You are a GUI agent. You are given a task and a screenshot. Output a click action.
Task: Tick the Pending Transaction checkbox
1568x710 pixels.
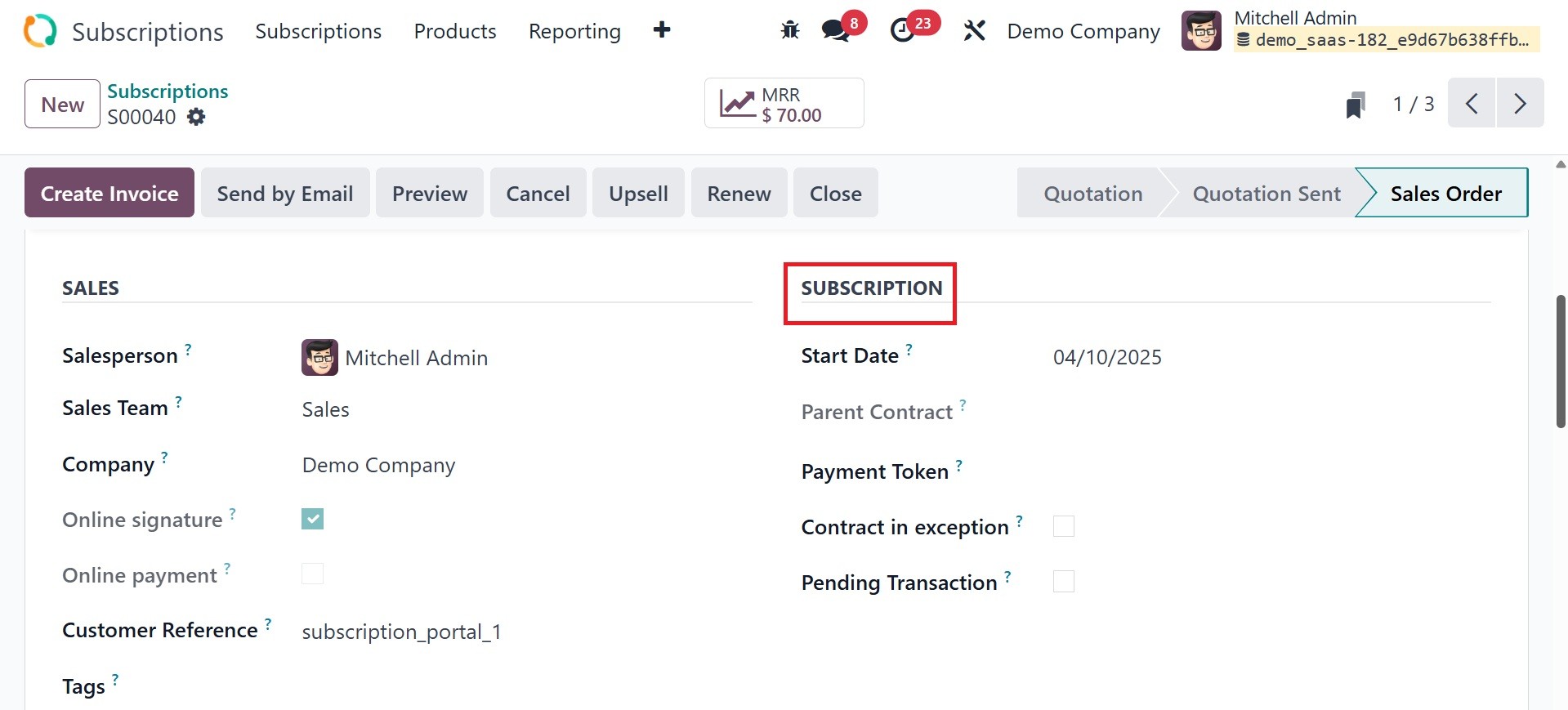(1063, 582)
